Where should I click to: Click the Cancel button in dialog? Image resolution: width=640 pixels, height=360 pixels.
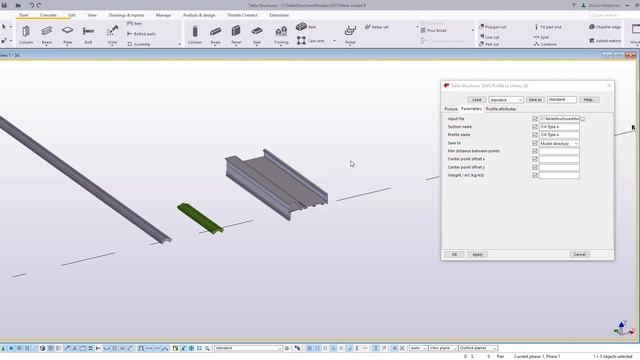coord(580,254)
